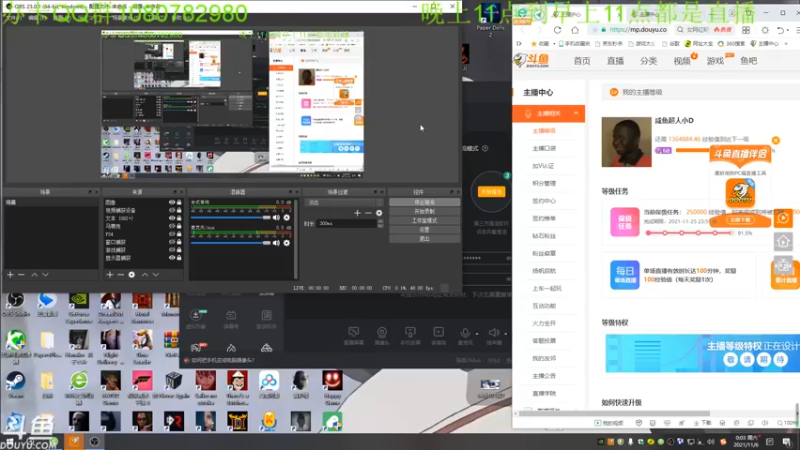Add a new scene with plus icon
The height and width of the screenshot is (450, 800).
(x=10, y=274)
